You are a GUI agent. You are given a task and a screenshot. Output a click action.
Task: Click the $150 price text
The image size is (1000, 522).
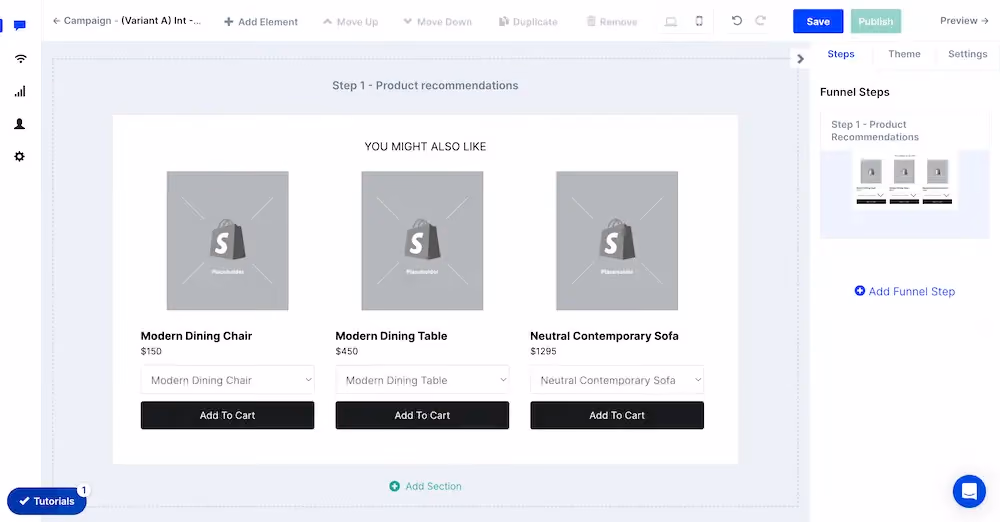click(151, 351)
